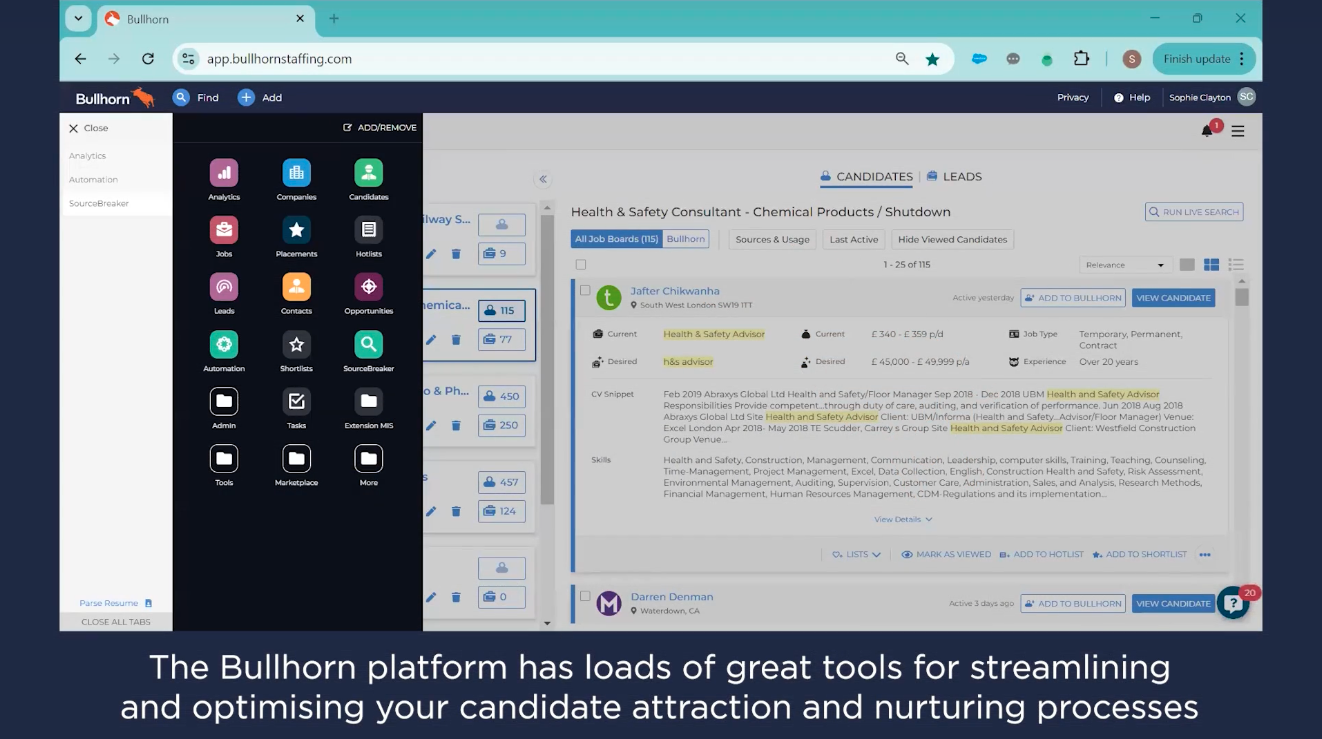Switch to the Leads tab
1322x739 pixels.
click(954, 177)
